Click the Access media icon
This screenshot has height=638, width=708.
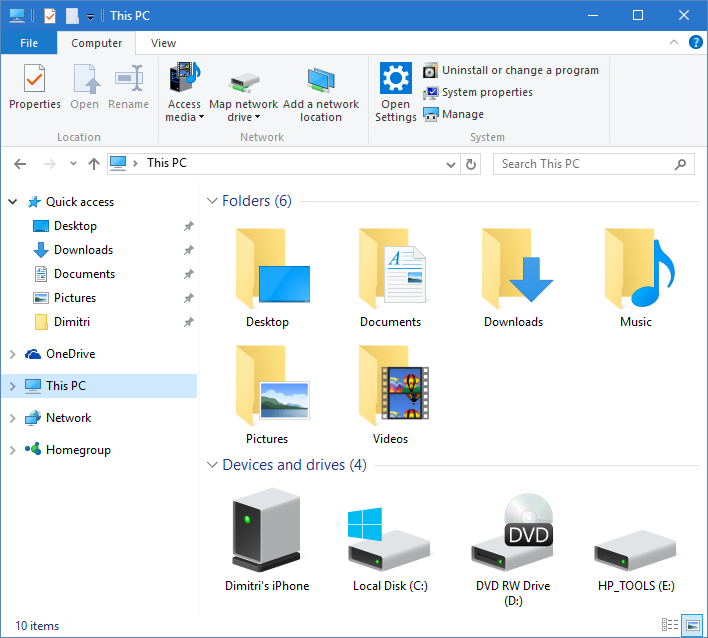pyautogui.click(x=185, y=78)
